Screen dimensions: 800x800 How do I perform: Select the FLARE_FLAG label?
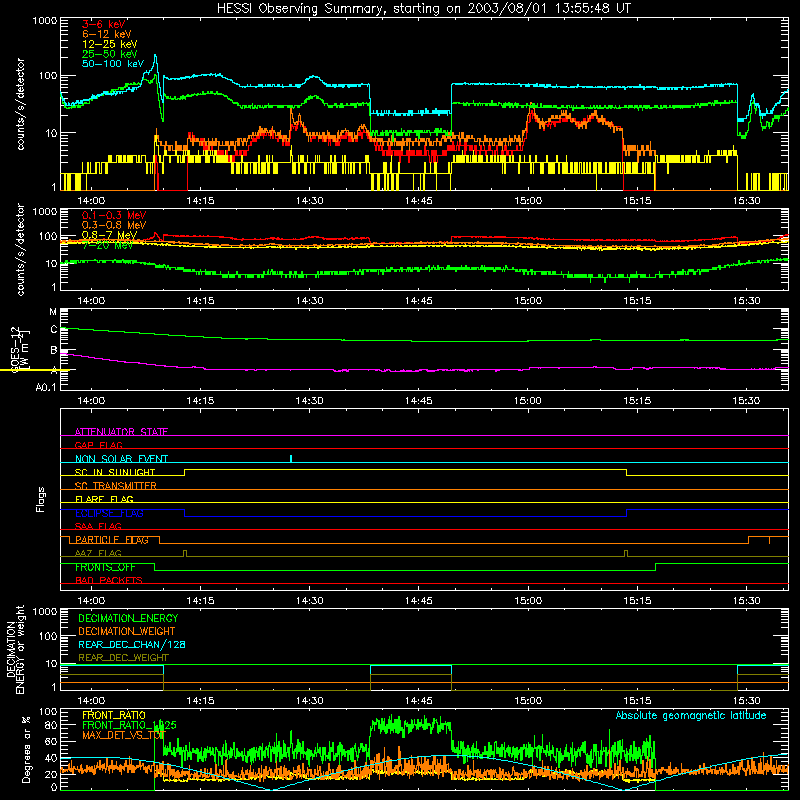tap(104, 499)
